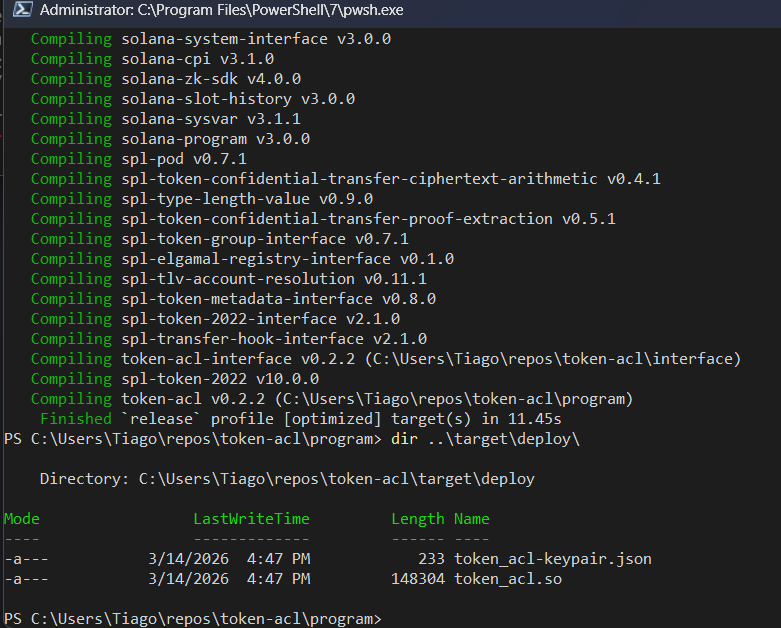This screenshot has width=781, height=628.
Task: Click 'token-acl v0.2.2' program compile line
Action: click(332, 398)
